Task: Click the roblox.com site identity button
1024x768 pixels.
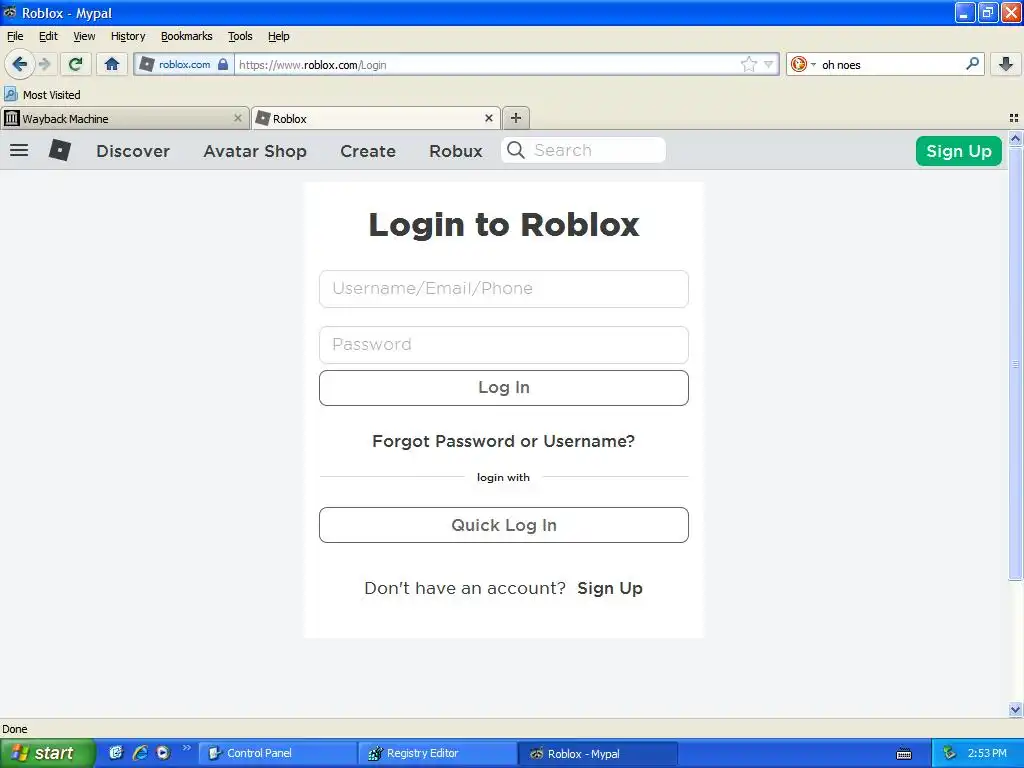Action: [x=184, y=64]
